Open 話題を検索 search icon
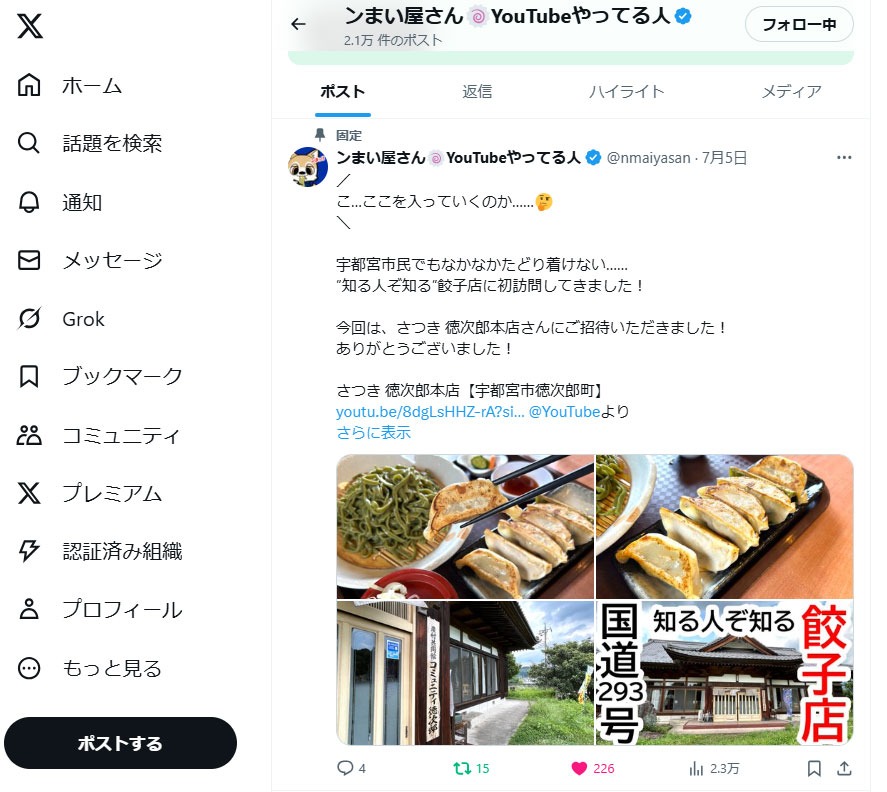This screenshot has height=792, width=887. pos(29,143)
